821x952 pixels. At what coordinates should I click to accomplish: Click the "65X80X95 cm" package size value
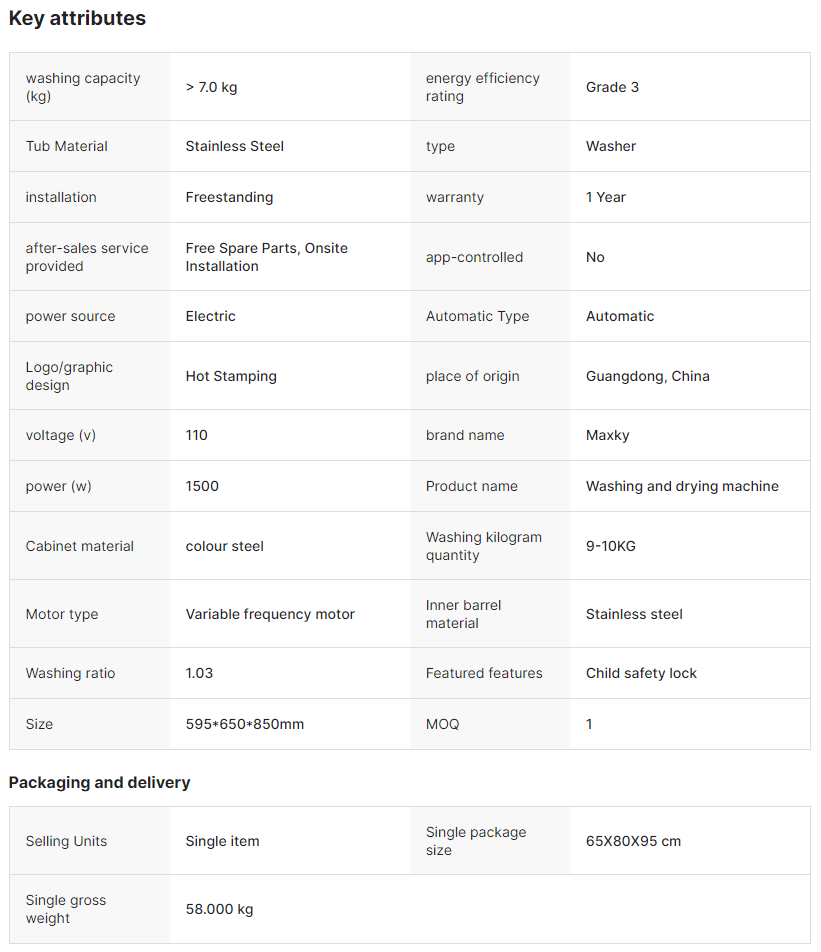[x=633, y=841]
